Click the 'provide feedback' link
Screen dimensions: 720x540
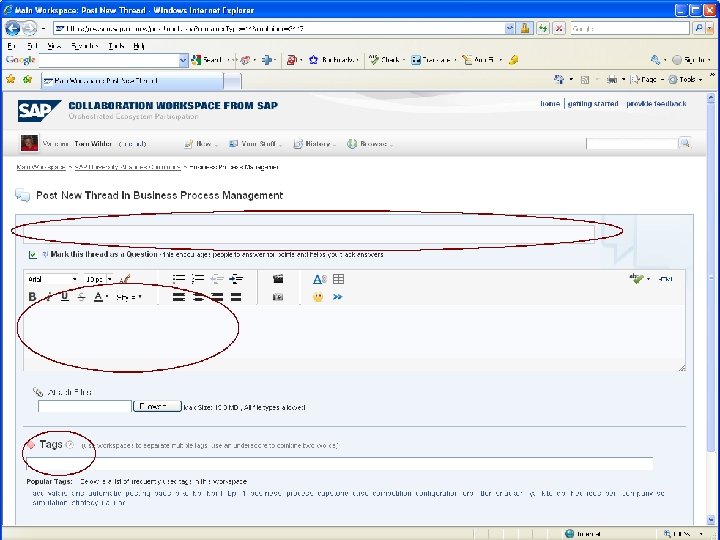click(x=656, y=104)
